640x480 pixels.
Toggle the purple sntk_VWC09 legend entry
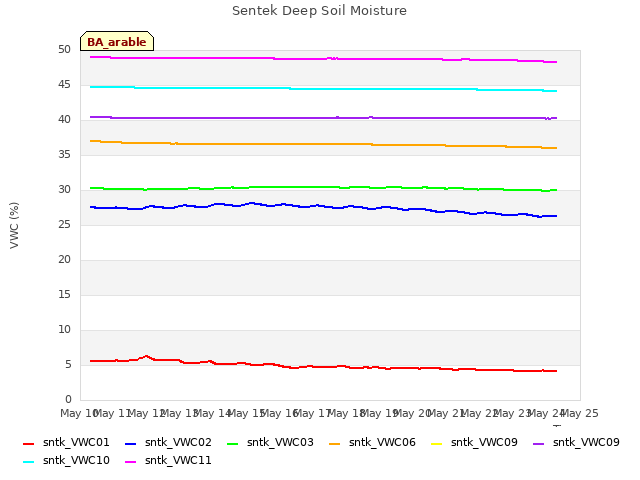576,442
